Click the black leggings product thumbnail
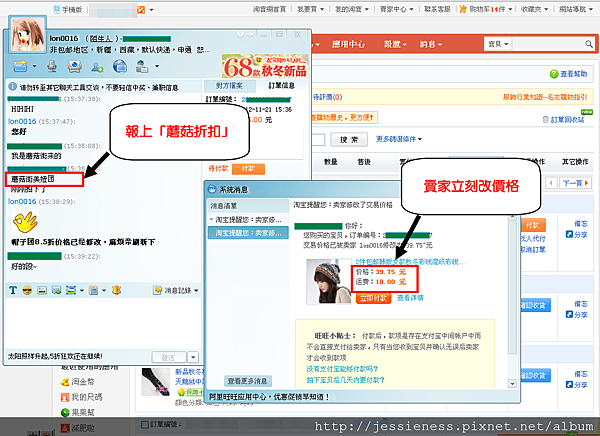Screen dimensions: 600x436 click(x=156, y=382)
